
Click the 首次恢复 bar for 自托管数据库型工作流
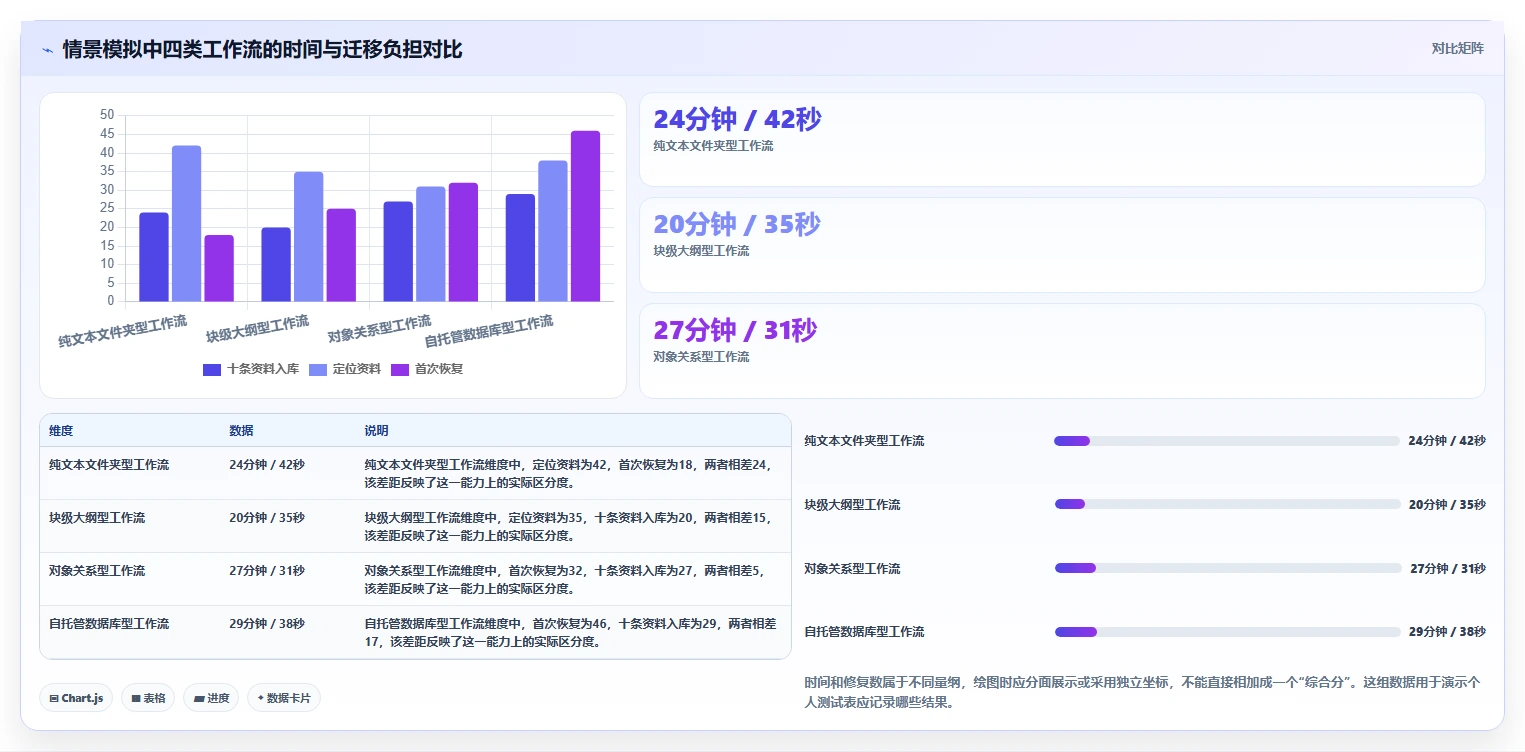pos(586,216)
